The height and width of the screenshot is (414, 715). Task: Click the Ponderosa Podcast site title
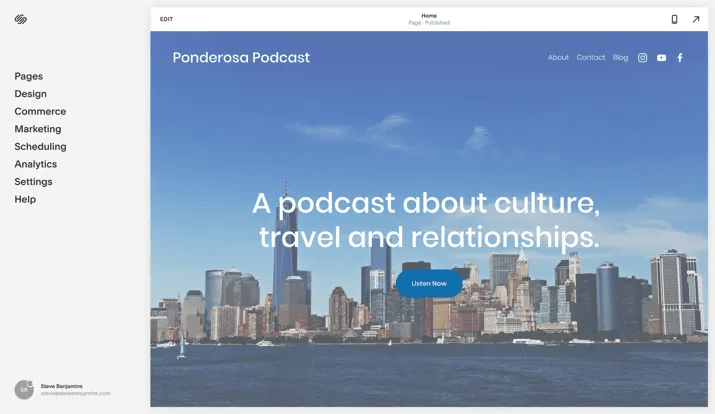pyautogui.click(x=241, y=58)
